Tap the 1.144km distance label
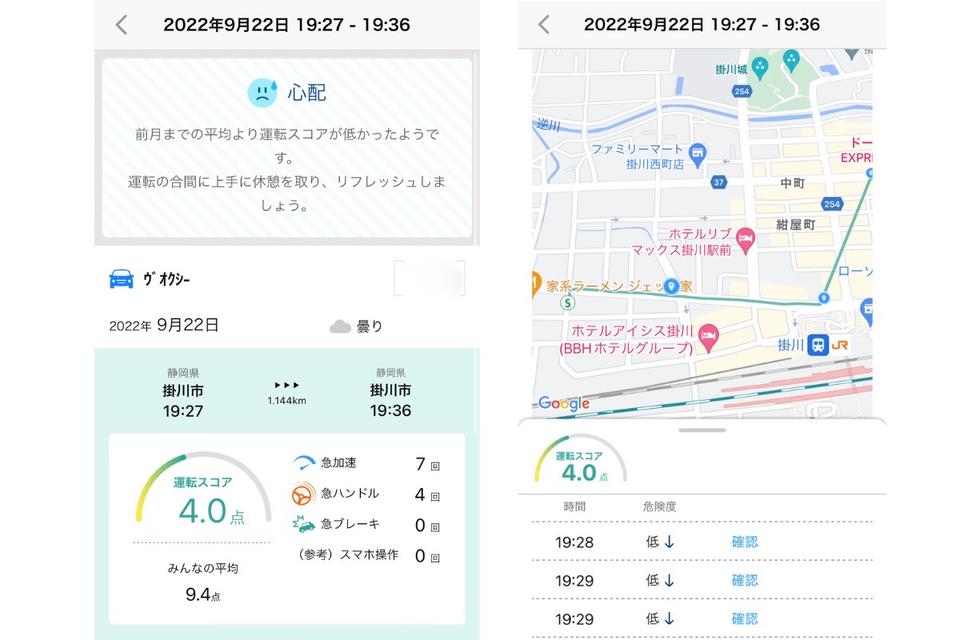Image resolution: width=960 pixels, height=640 pixels. tap(287, 401)
